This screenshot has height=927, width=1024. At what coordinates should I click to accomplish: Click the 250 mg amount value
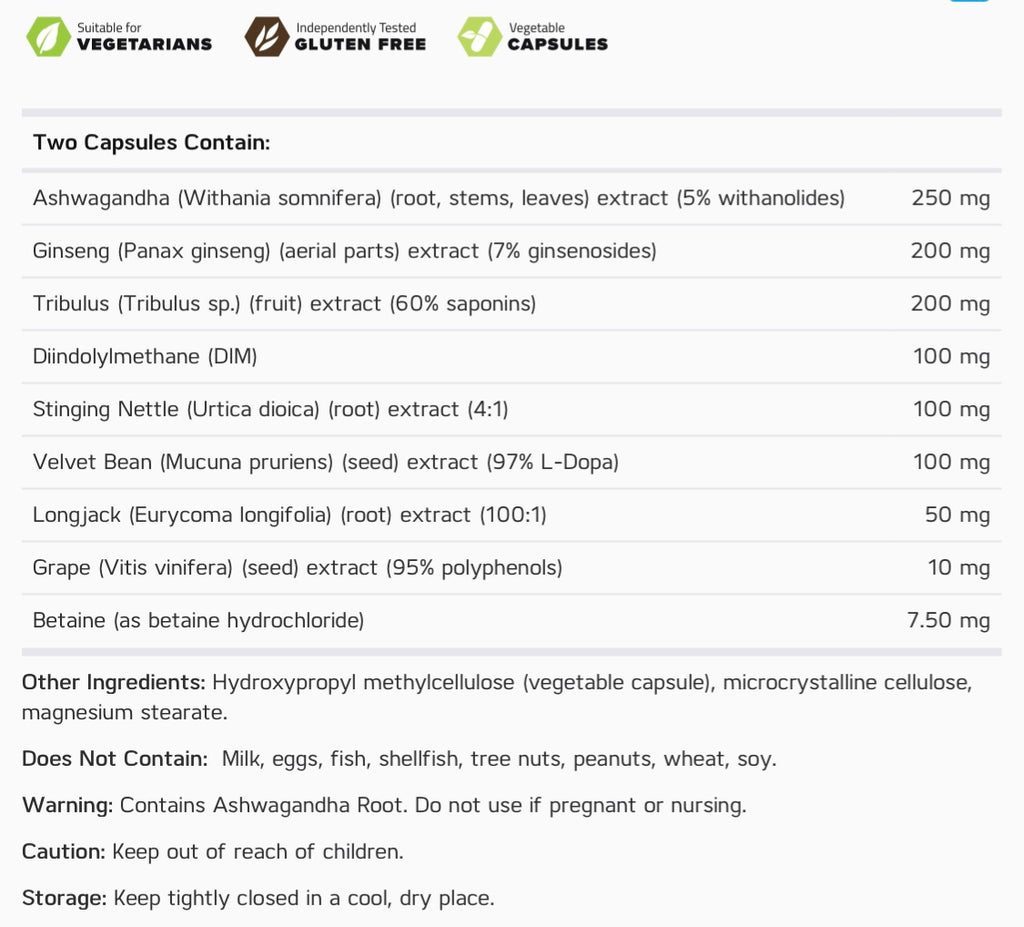(x=951, y=198)
